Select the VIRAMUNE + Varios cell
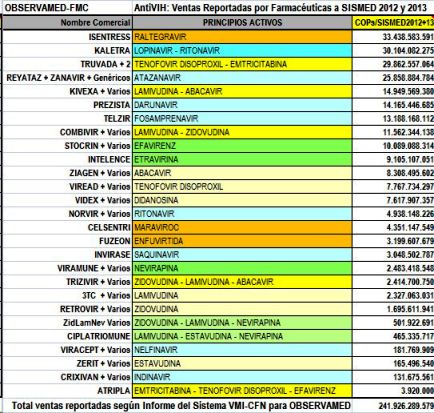 tap(68, 268)
